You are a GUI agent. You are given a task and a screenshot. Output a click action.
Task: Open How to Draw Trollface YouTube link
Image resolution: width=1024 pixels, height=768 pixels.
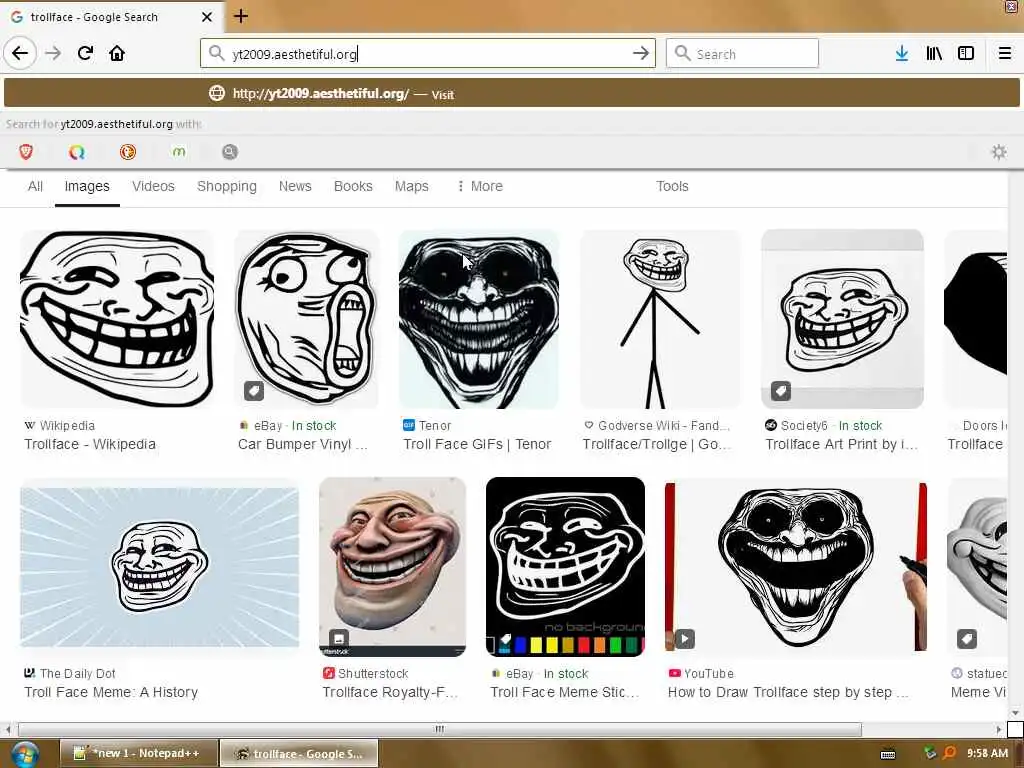click(788, 692)
